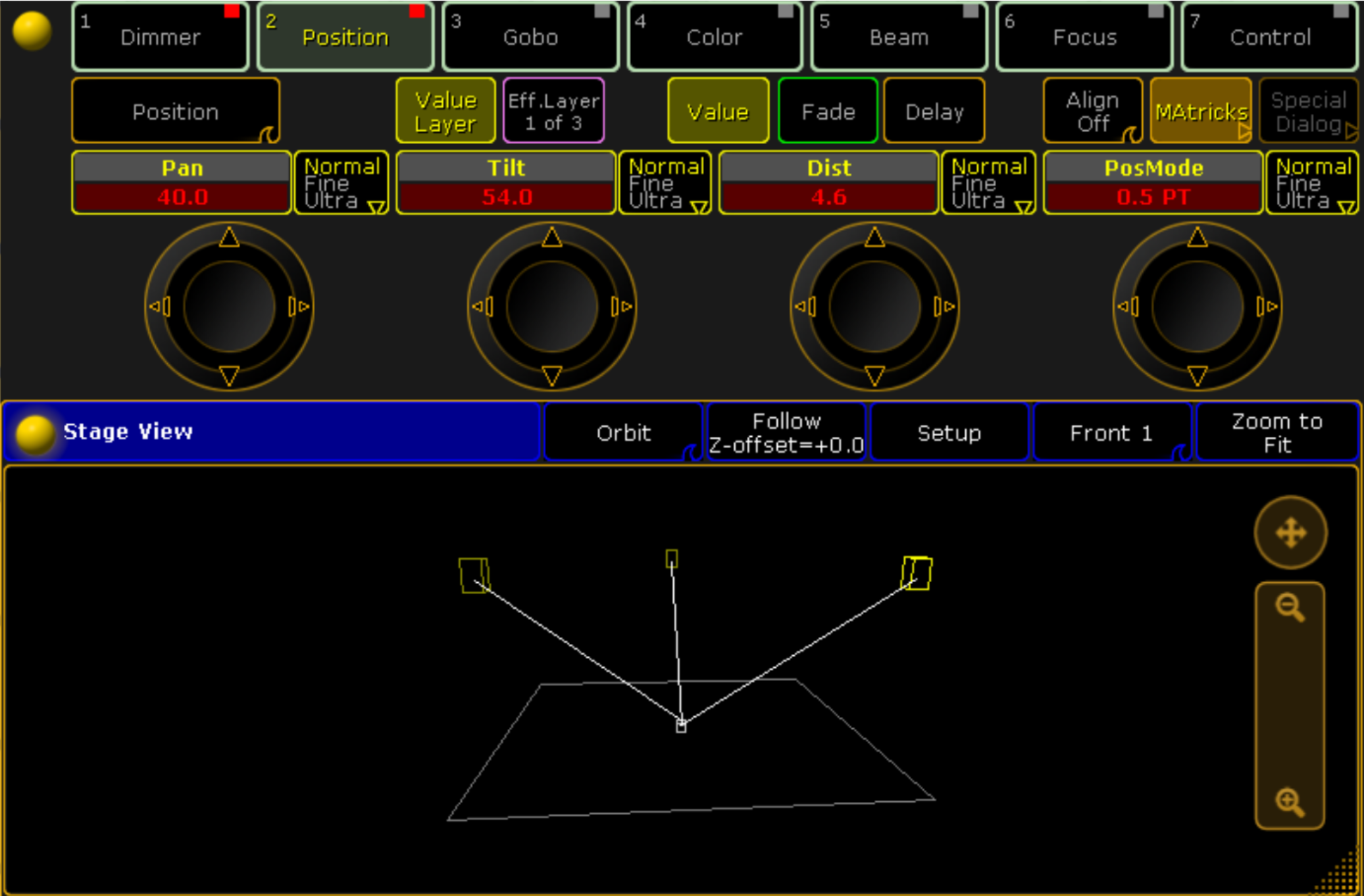Click the Tilt value field showing 54.0
Screen dimensions: 1364x896
pyautogui.click(x=507, y=197)
